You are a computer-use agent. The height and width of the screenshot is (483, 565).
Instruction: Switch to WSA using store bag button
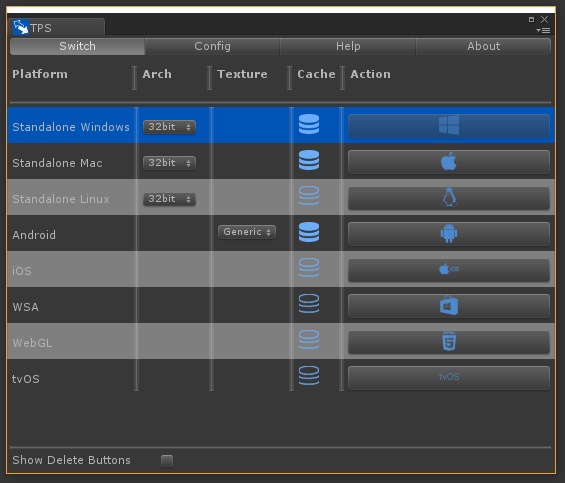(449, 306)
